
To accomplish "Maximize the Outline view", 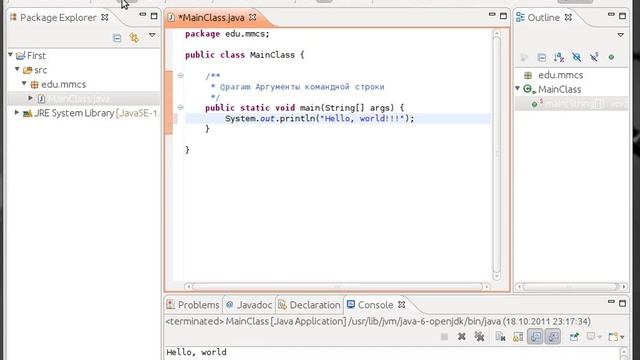I will pyautogui.click(x=622, y=16).
